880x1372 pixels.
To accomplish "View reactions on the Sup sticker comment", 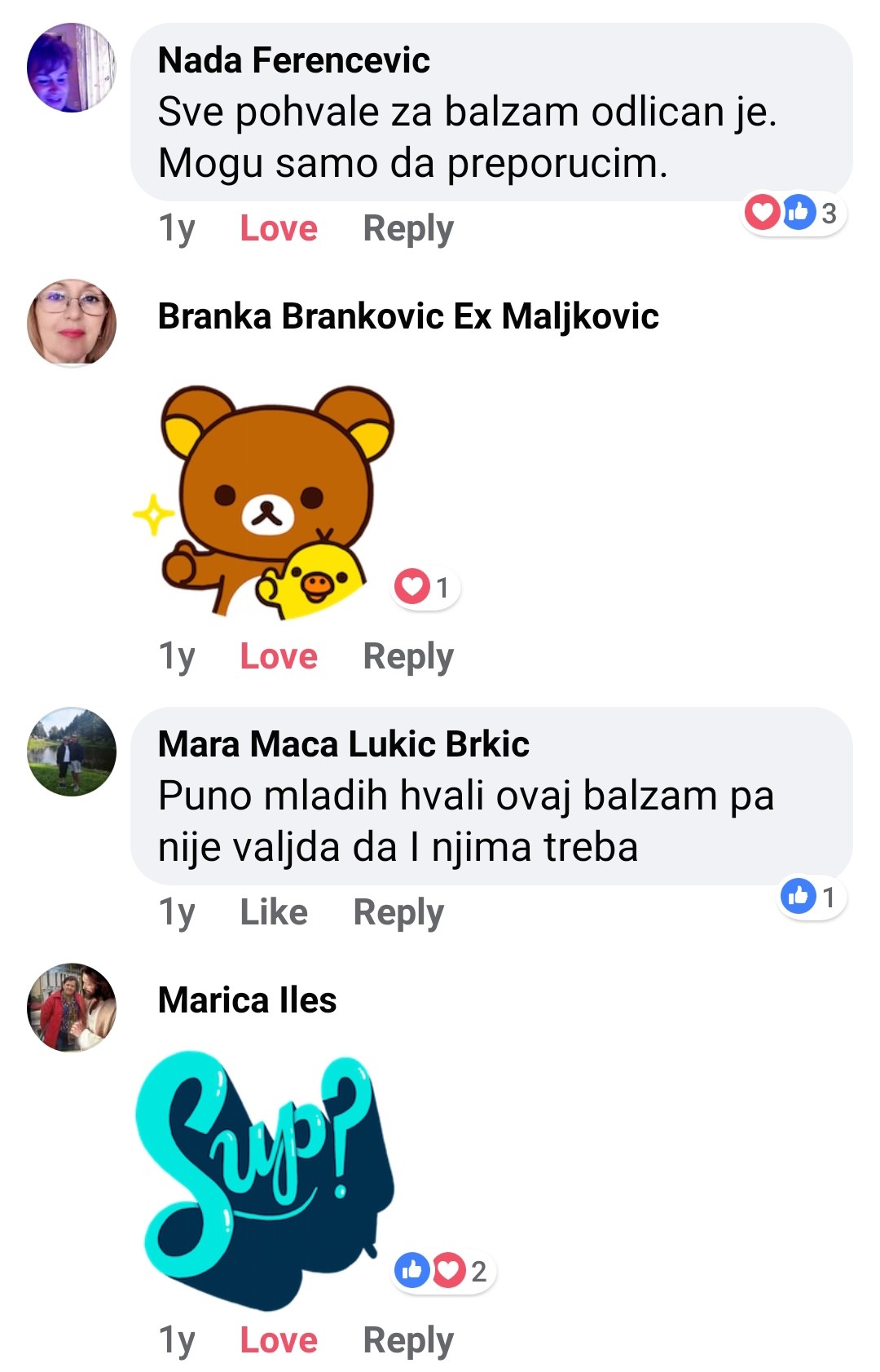I will [x=442, y=1270].
